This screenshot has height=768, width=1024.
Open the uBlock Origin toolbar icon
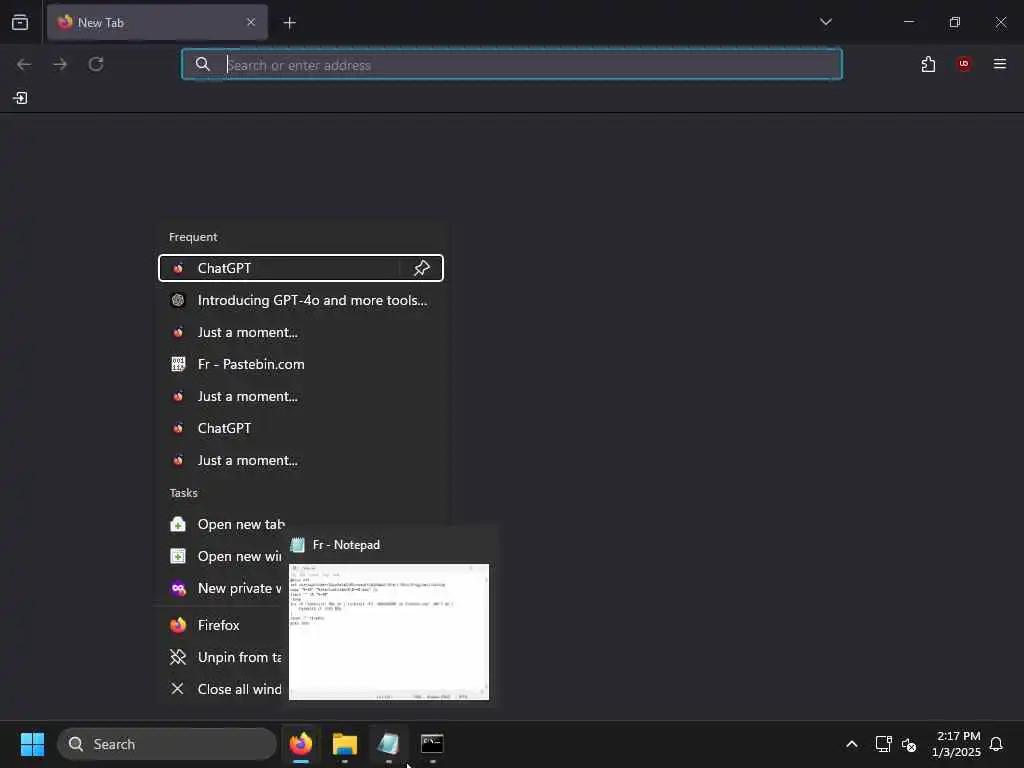tap(963, 64)
